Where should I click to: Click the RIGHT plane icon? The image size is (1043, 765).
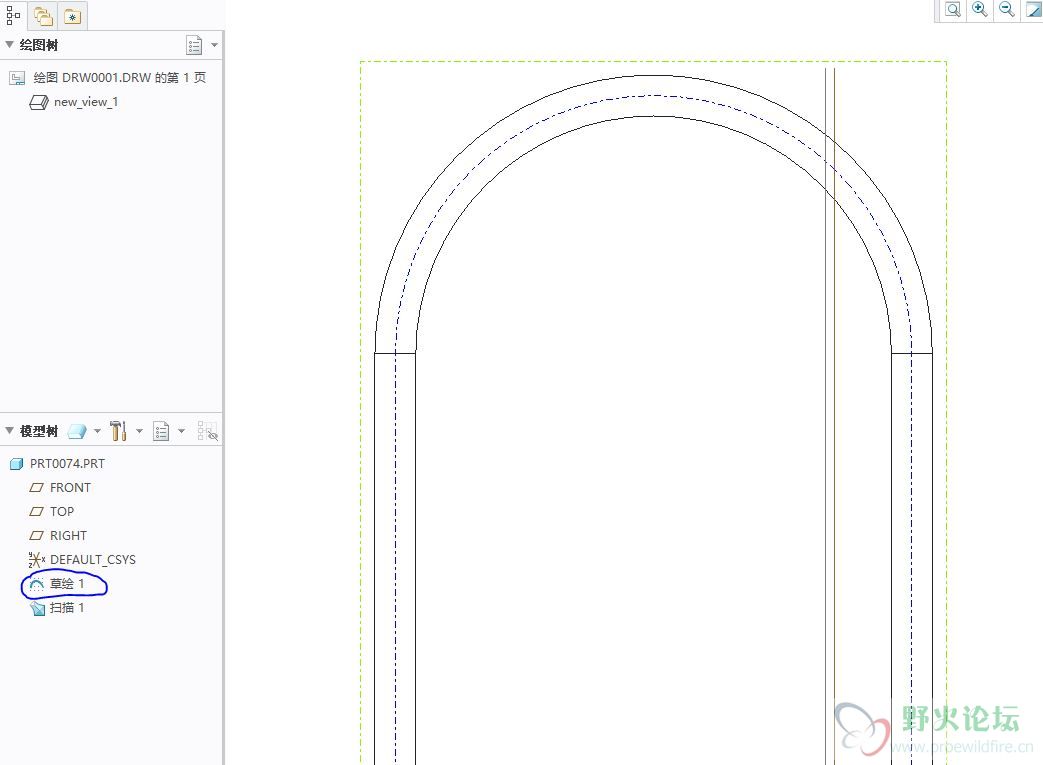click(37, 536)
